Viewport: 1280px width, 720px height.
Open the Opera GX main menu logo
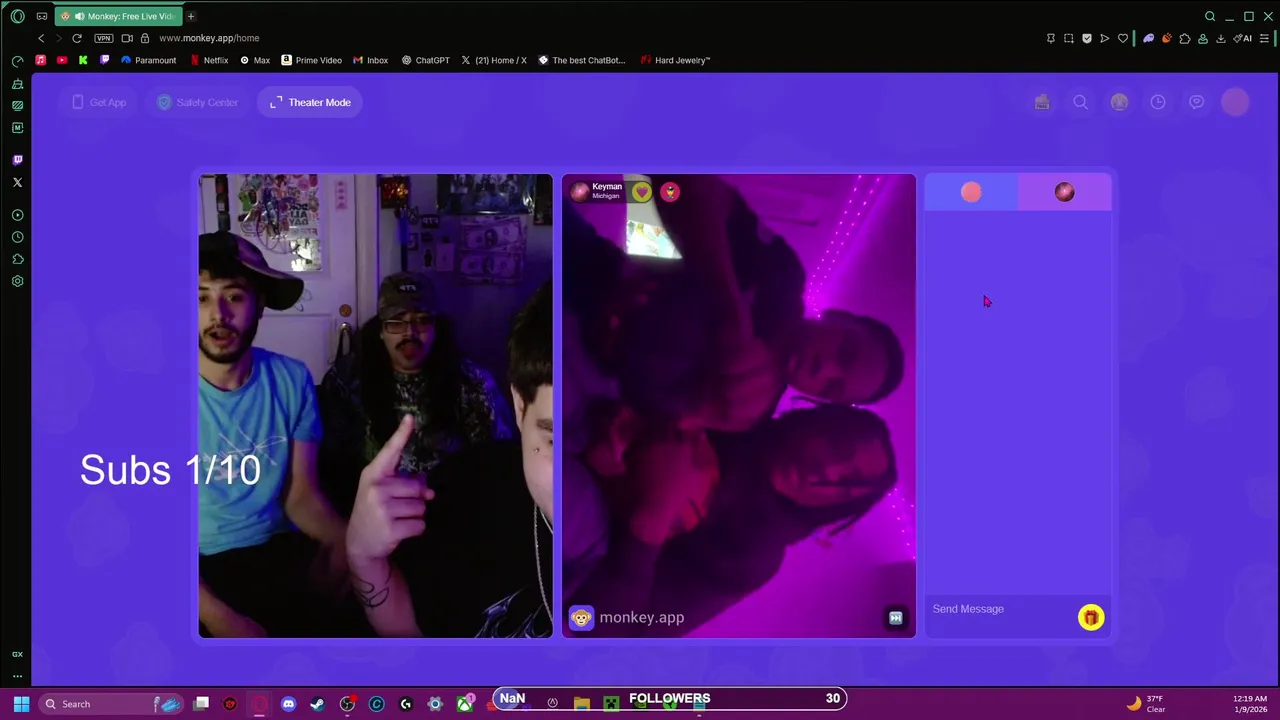pos(17,16)
